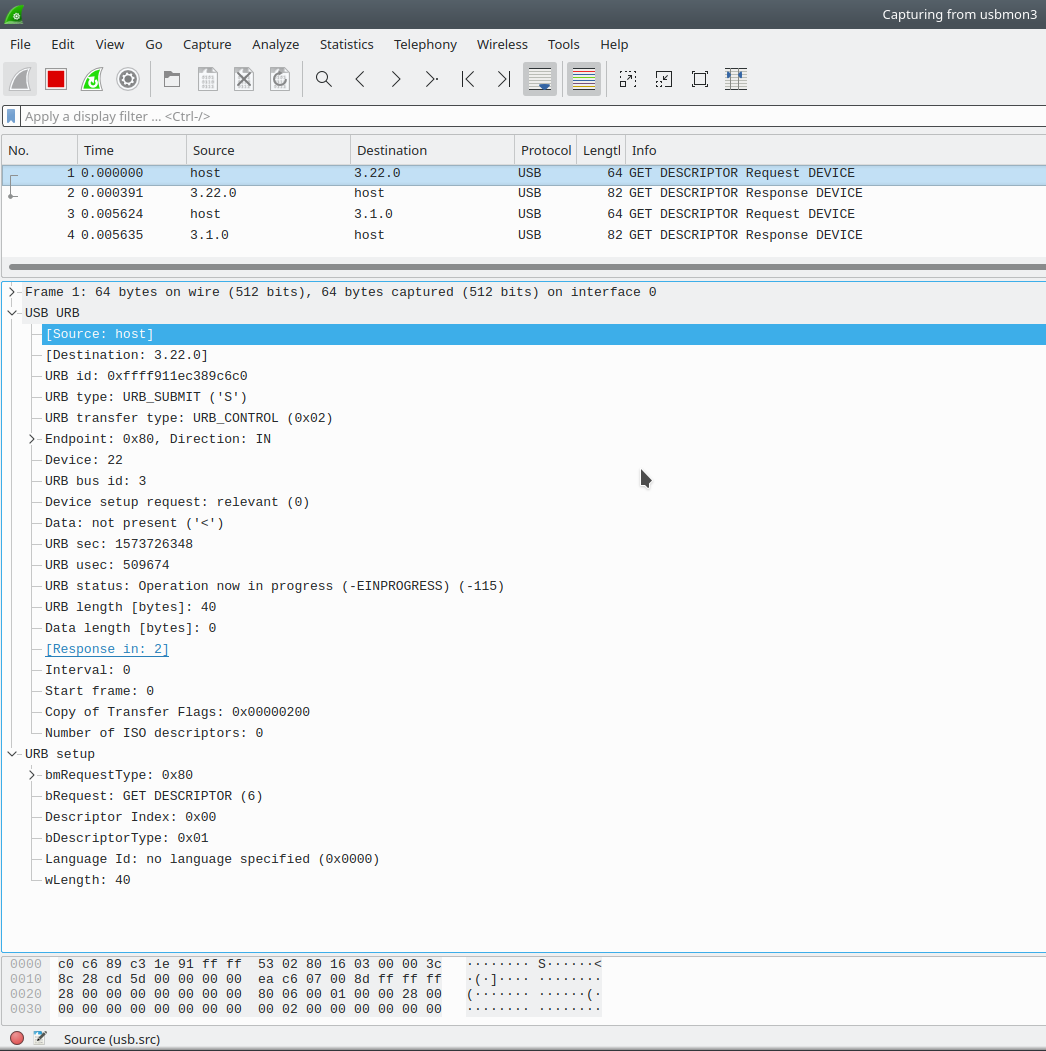Collapse the USB URB section

(12, 313)
